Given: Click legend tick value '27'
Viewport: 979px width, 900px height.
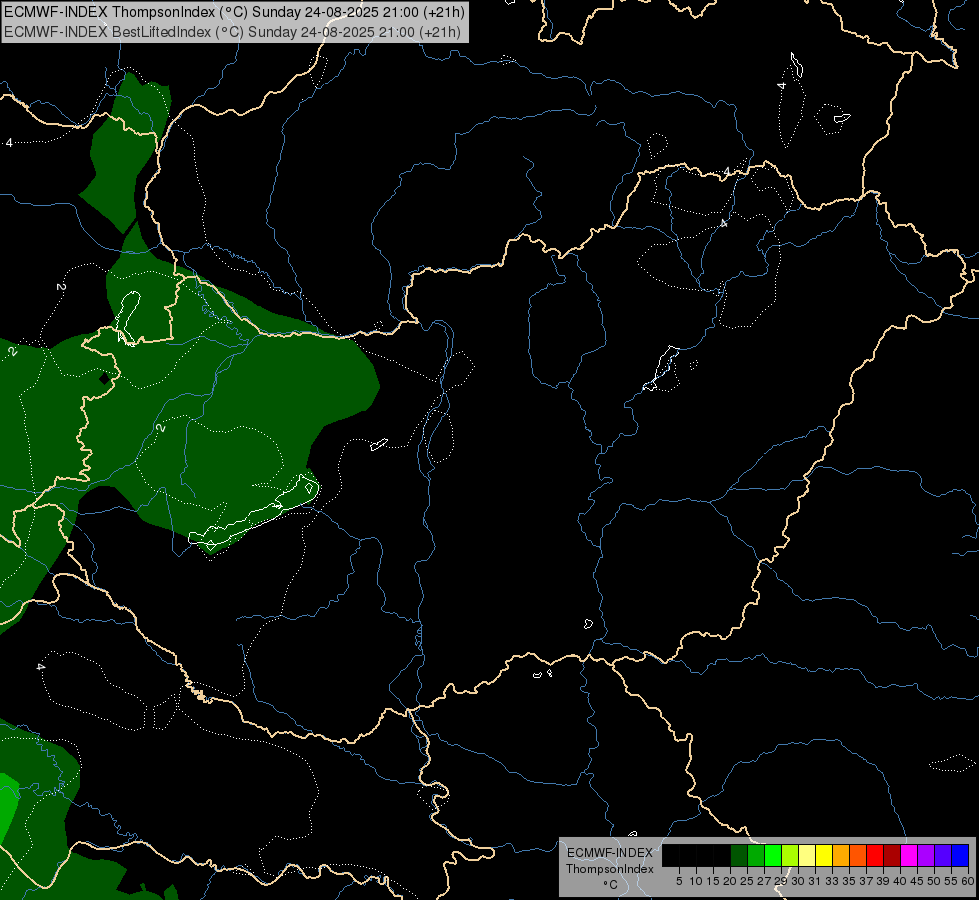Looking at the screenshot, I should [x=764, y=881].
